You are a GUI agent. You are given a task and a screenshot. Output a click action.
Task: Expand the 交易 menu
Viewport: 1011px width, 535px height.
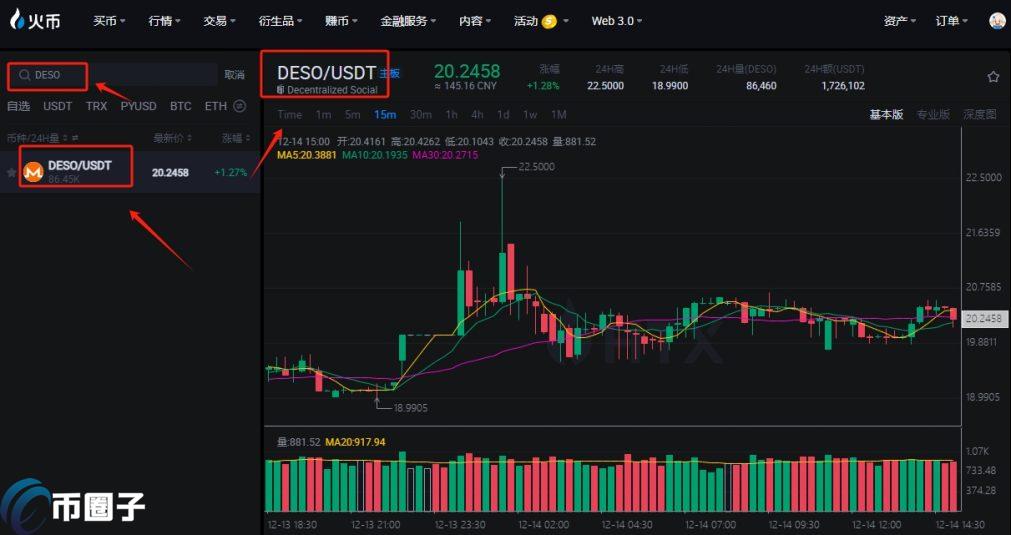coord(219,21)
